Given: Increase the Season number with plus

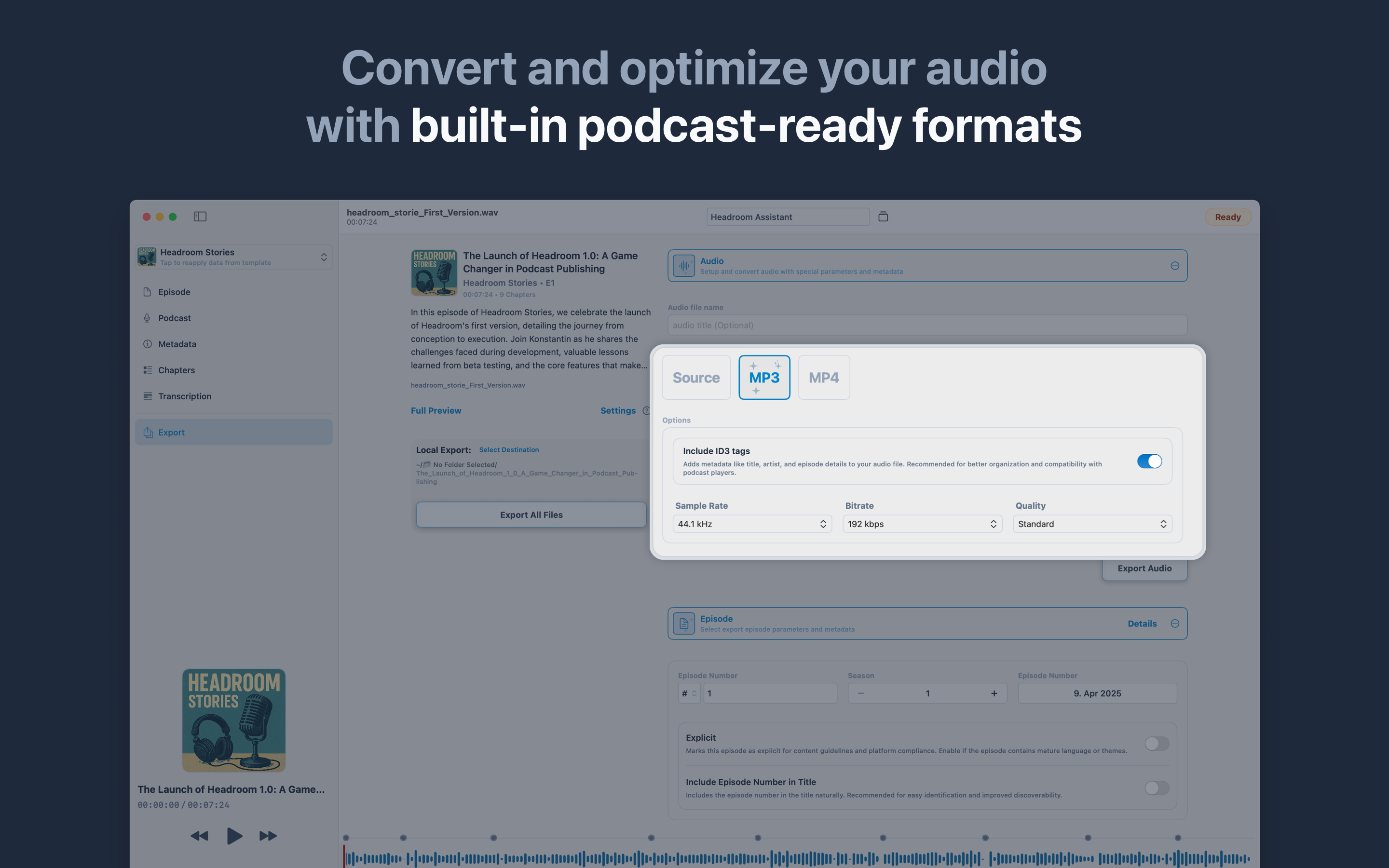Looking at the screenshot, I should coord(994,693).
